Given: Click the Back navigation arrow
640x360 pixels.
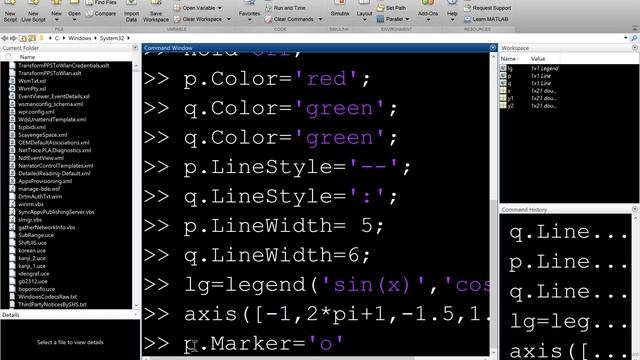Looking at the screenshot, I should coord(4,38).
